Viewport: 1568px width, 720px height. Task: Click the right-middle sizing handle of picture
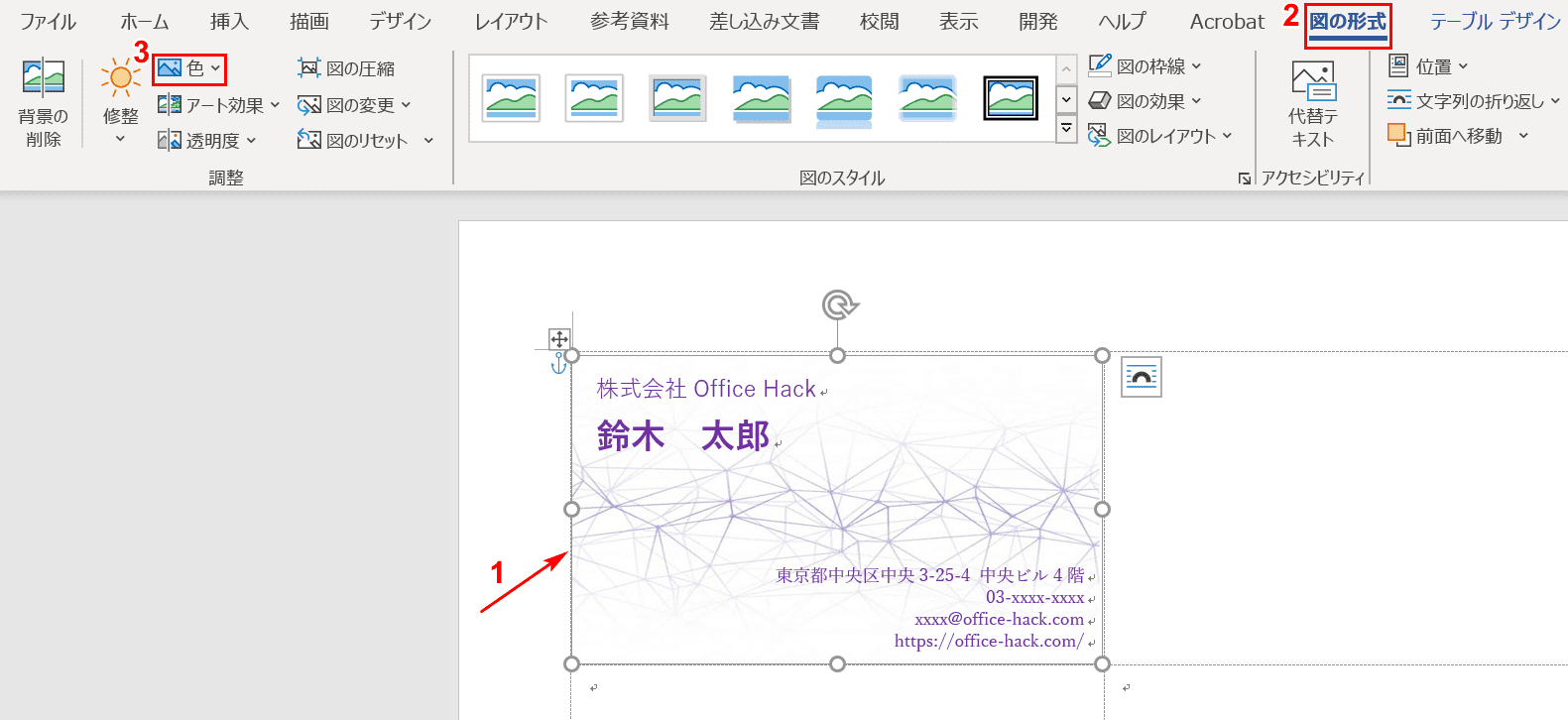tap(1102, 509)
